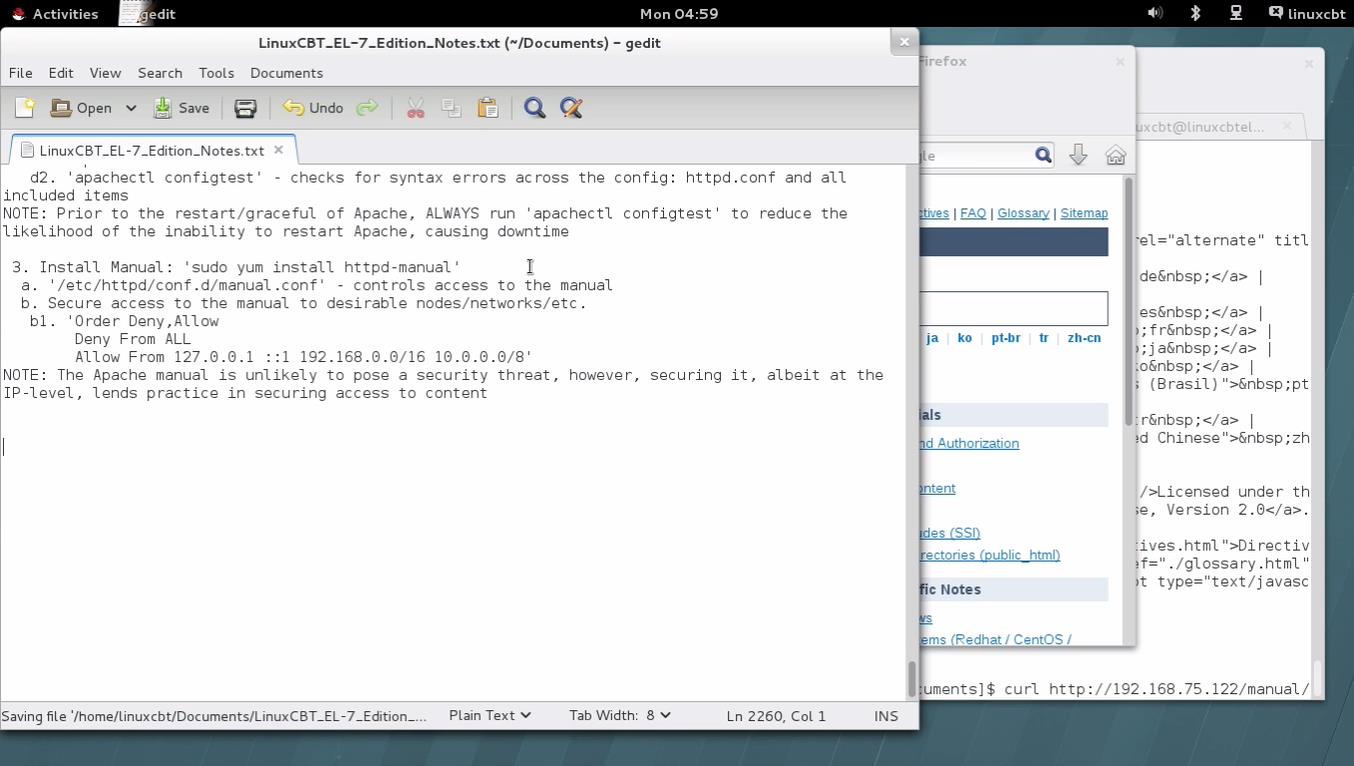Open the clock showing Mon 04:59
The height and width of the screenshot is (766, 1354).
[679, 14]
